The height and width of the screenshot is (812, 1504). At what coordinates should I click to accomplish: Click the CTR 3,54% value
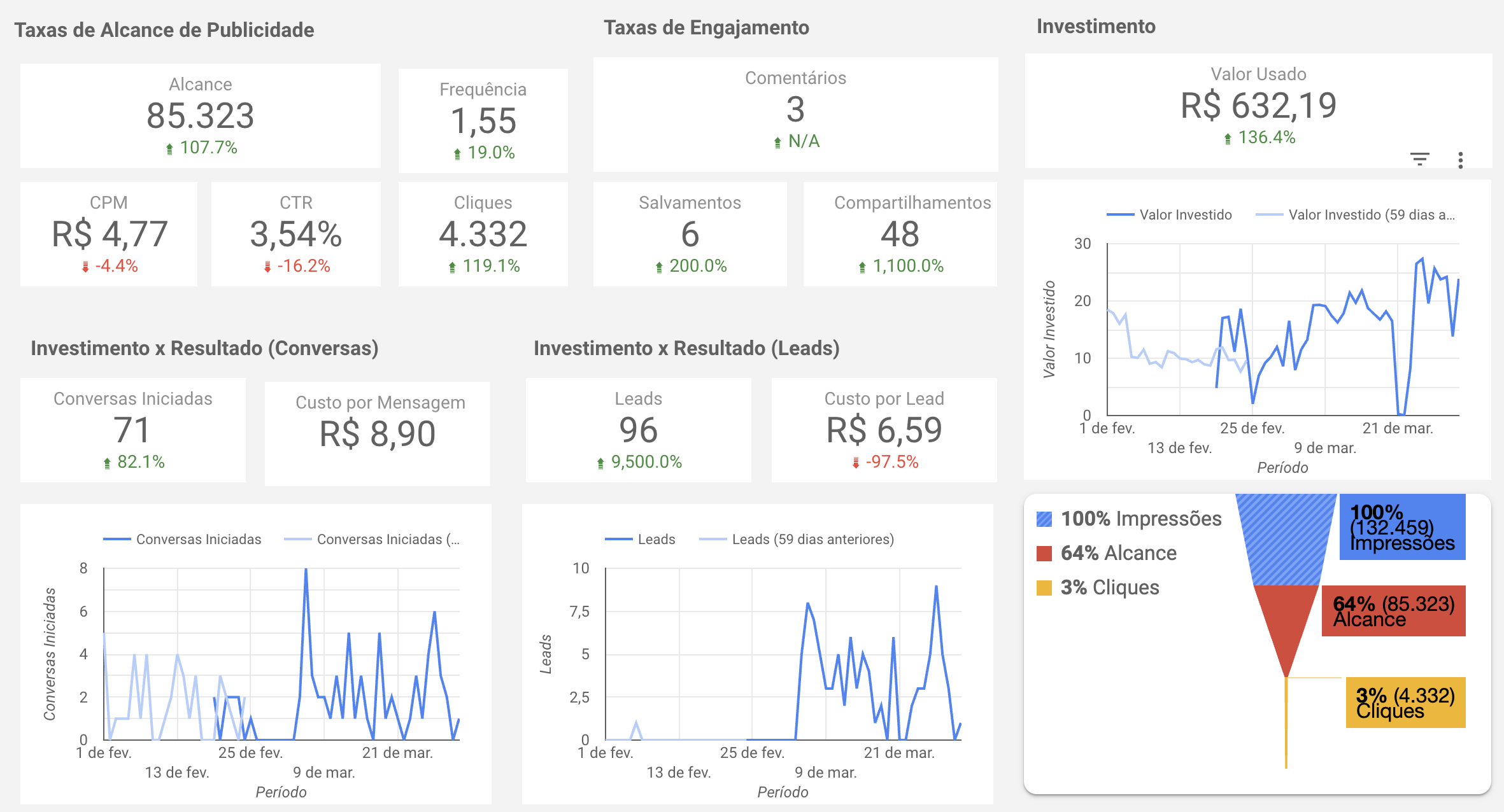tap(296, 234)
